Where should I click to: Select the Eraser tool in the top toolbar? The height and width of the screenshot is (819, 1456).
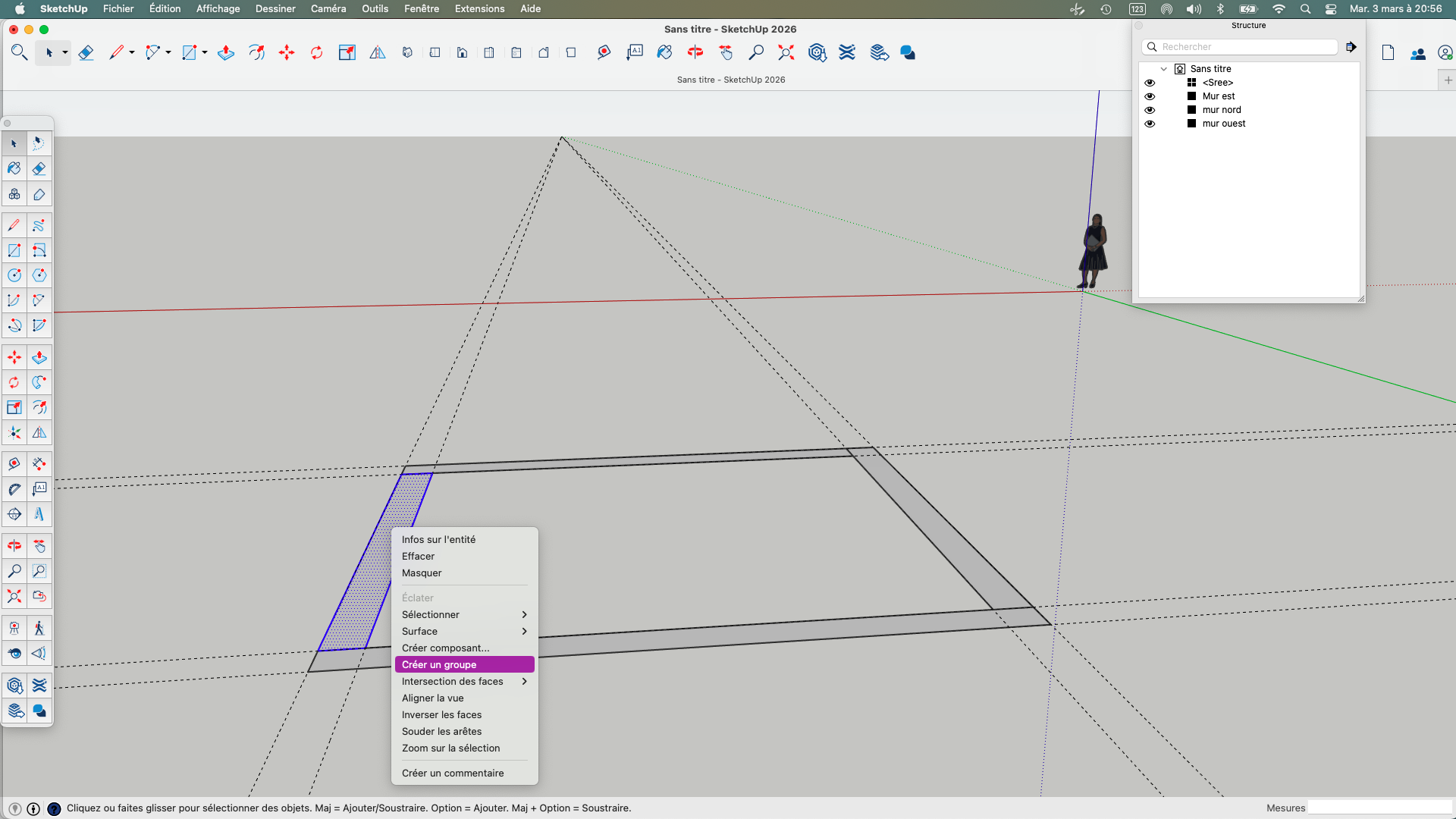click(86, 52)
